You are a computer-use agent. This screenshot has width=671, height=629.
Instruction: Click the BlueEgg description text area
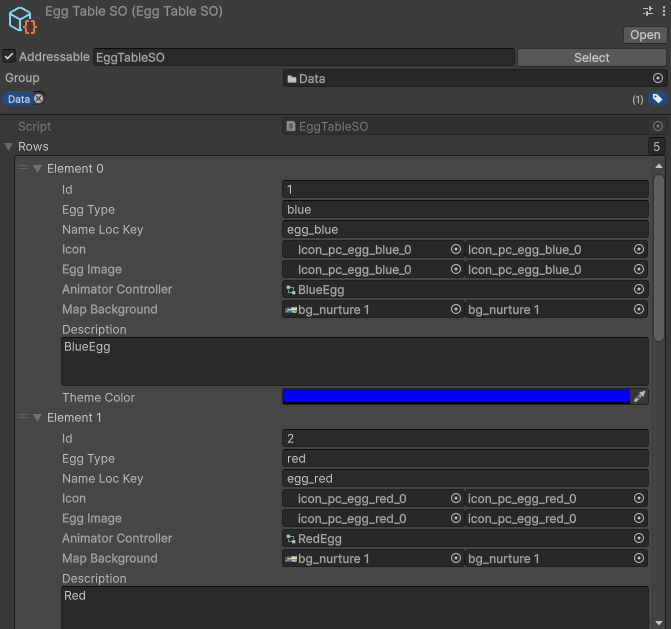[x=355, y=362]
